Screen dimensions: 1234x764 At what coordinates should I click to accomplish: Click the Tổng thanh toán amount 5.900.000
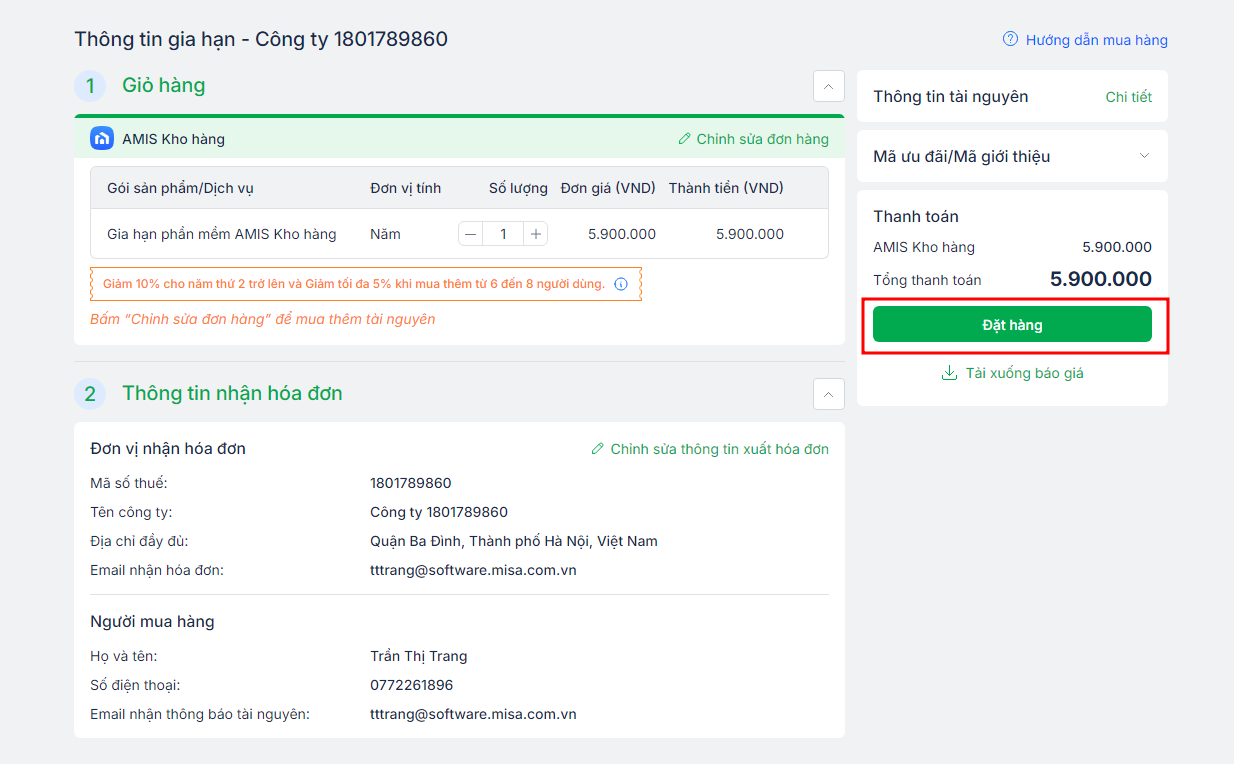point(1101,280)
